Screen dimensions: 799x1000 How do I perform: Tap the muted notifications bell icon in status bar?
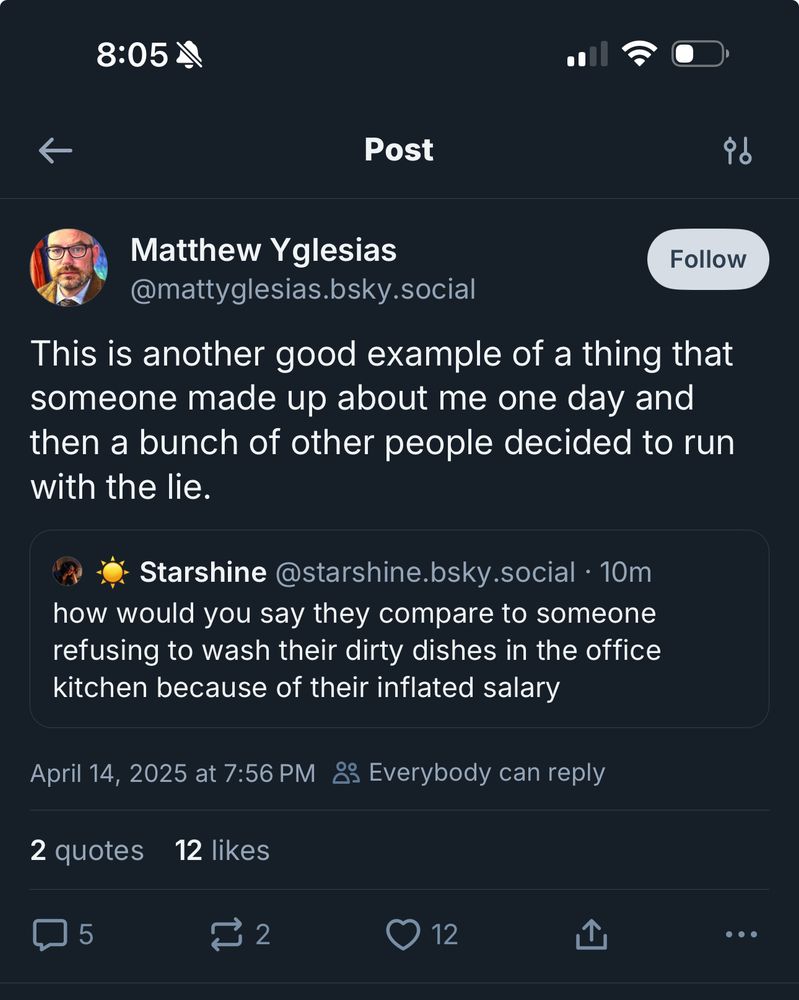tap(189, 54)
